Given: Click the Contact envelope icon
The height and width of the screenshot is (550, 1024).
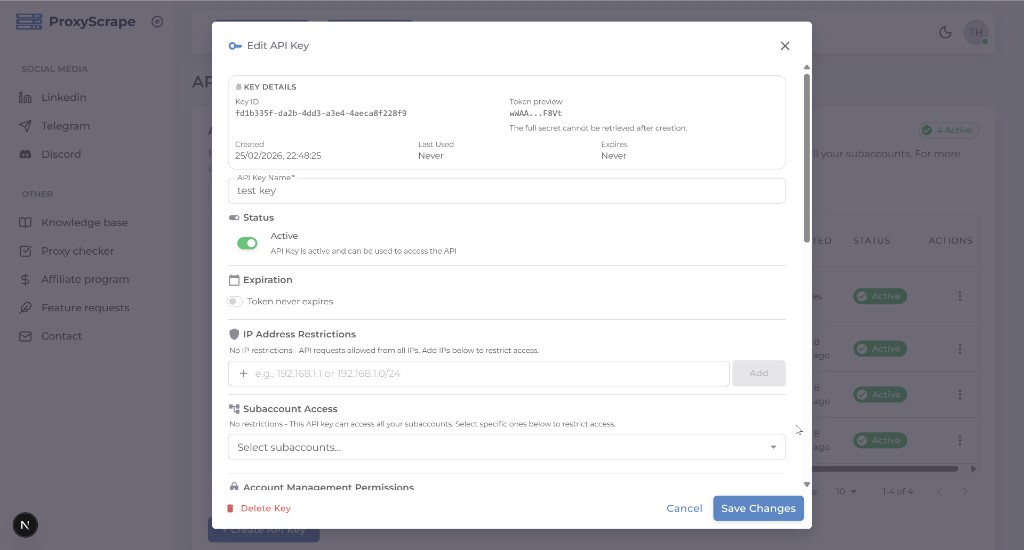Looking at the screenshot, I should pyautogui.click(x=25, y=336).
